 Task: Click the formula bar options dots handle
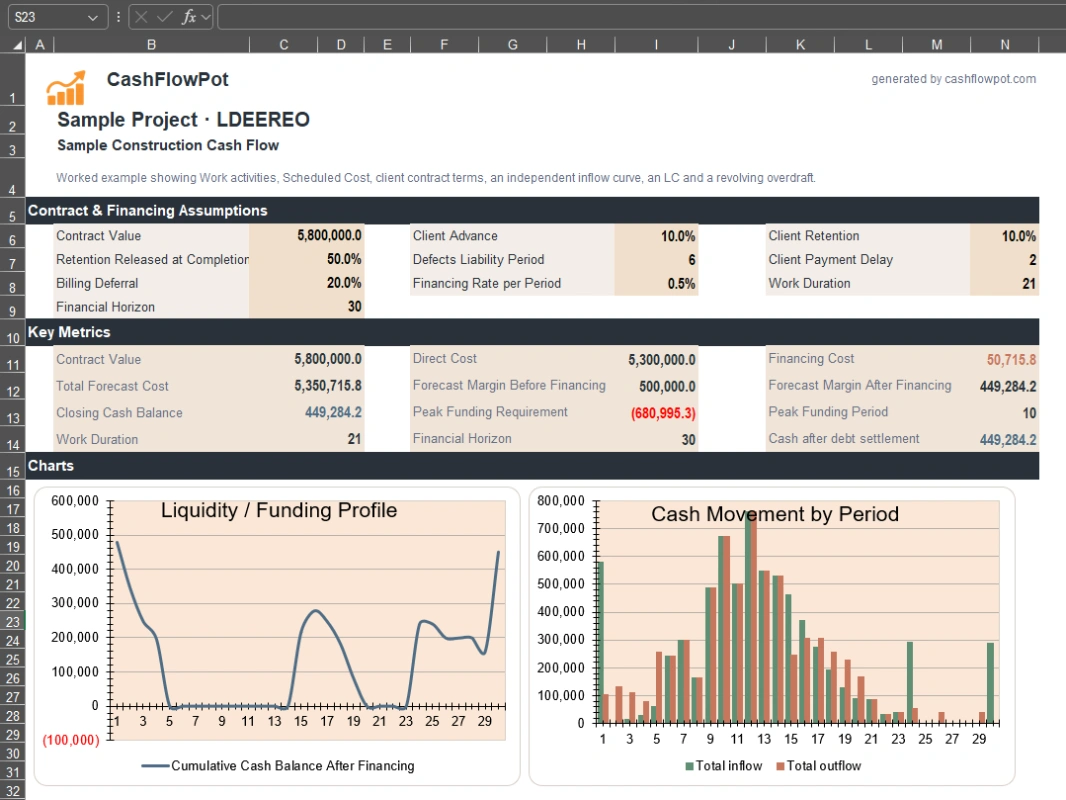tap(118, 17)
